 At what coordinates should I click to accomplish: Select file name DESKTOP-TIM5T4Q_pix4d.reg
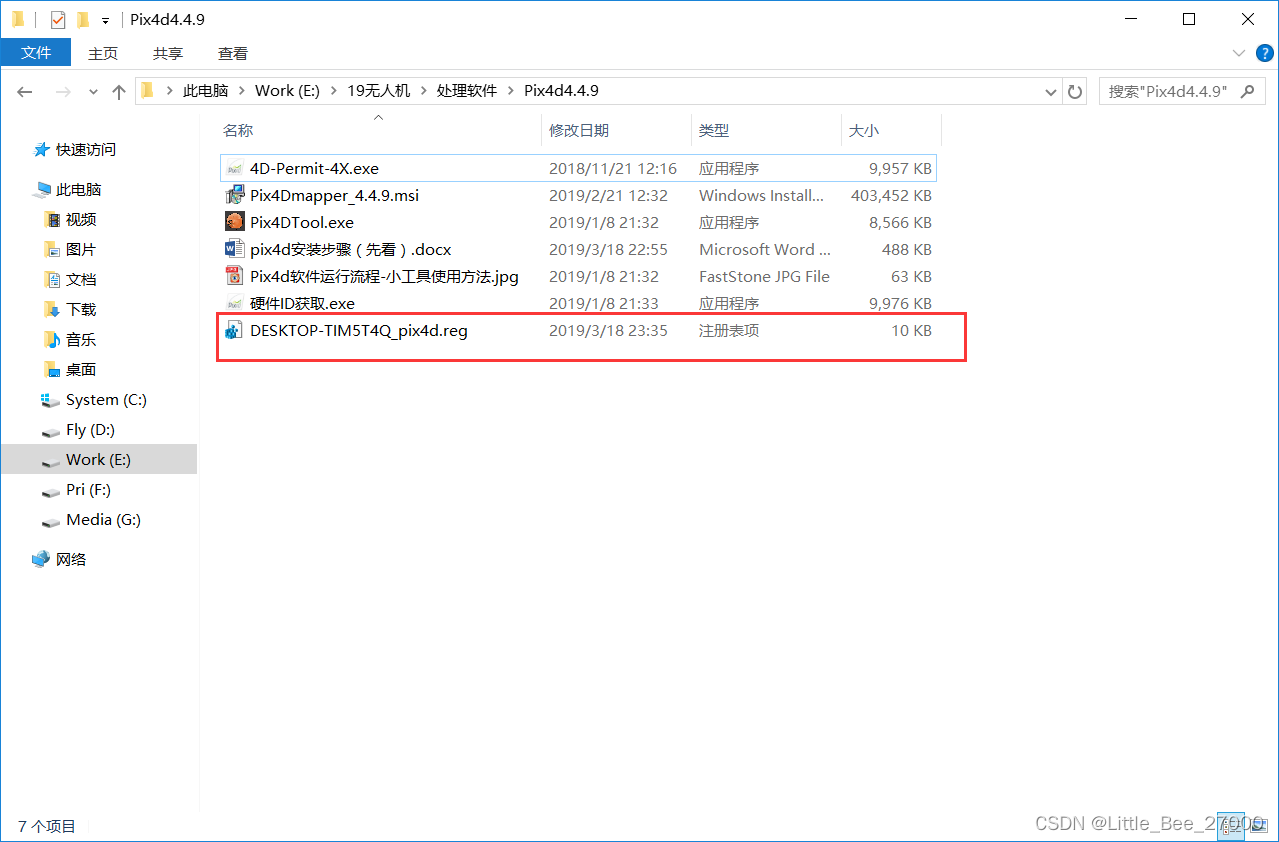[x=359, y=330]
